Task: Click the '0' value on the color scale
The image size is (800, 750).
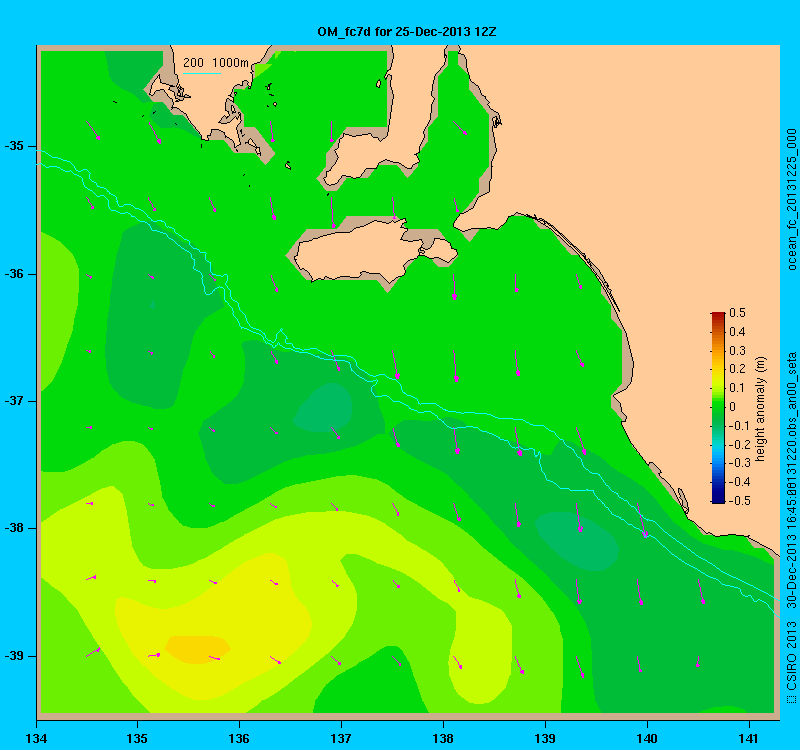Action: coord(733,407)
